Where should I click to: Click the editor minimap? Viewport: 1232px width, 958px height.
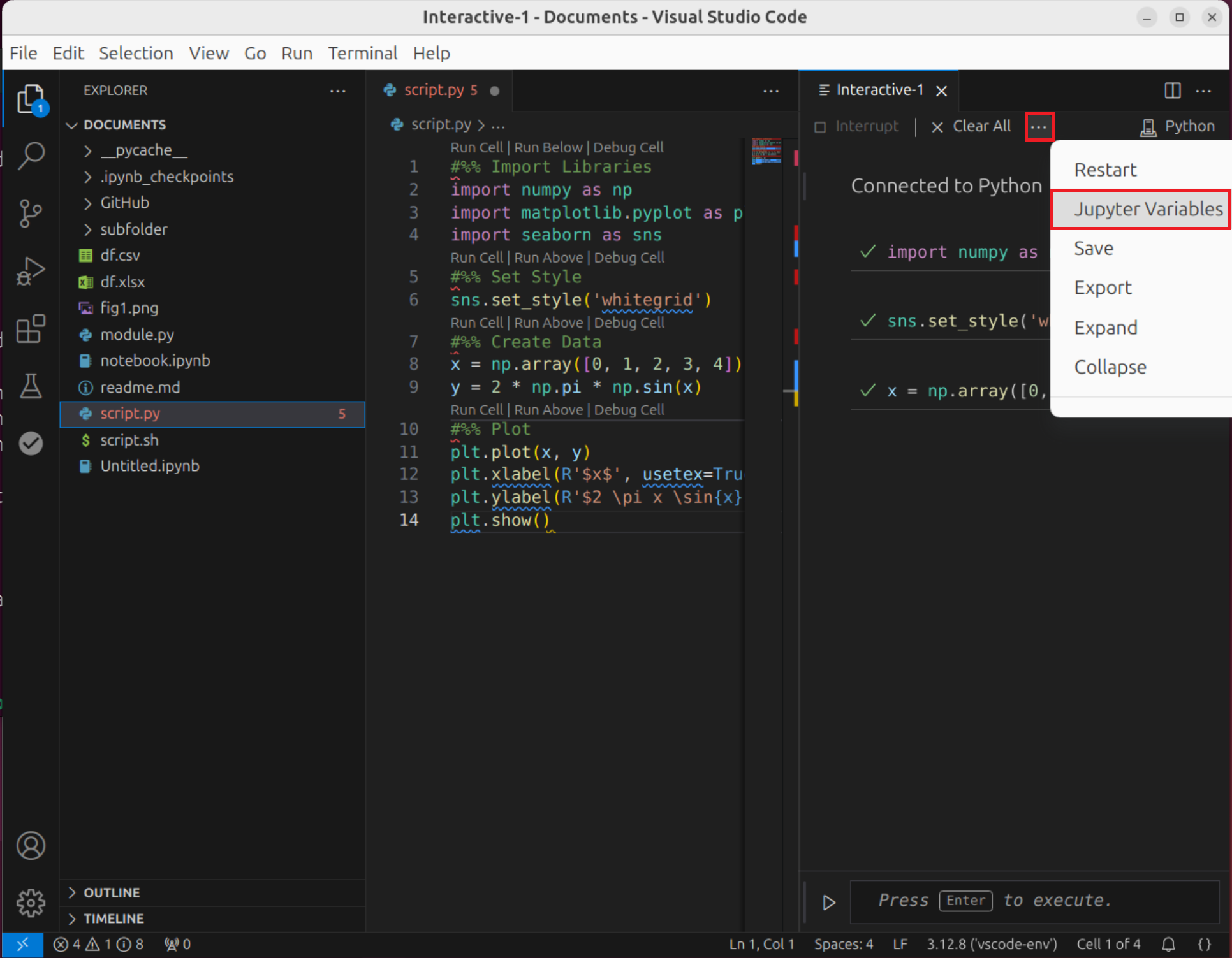click(x=766, y=152)
